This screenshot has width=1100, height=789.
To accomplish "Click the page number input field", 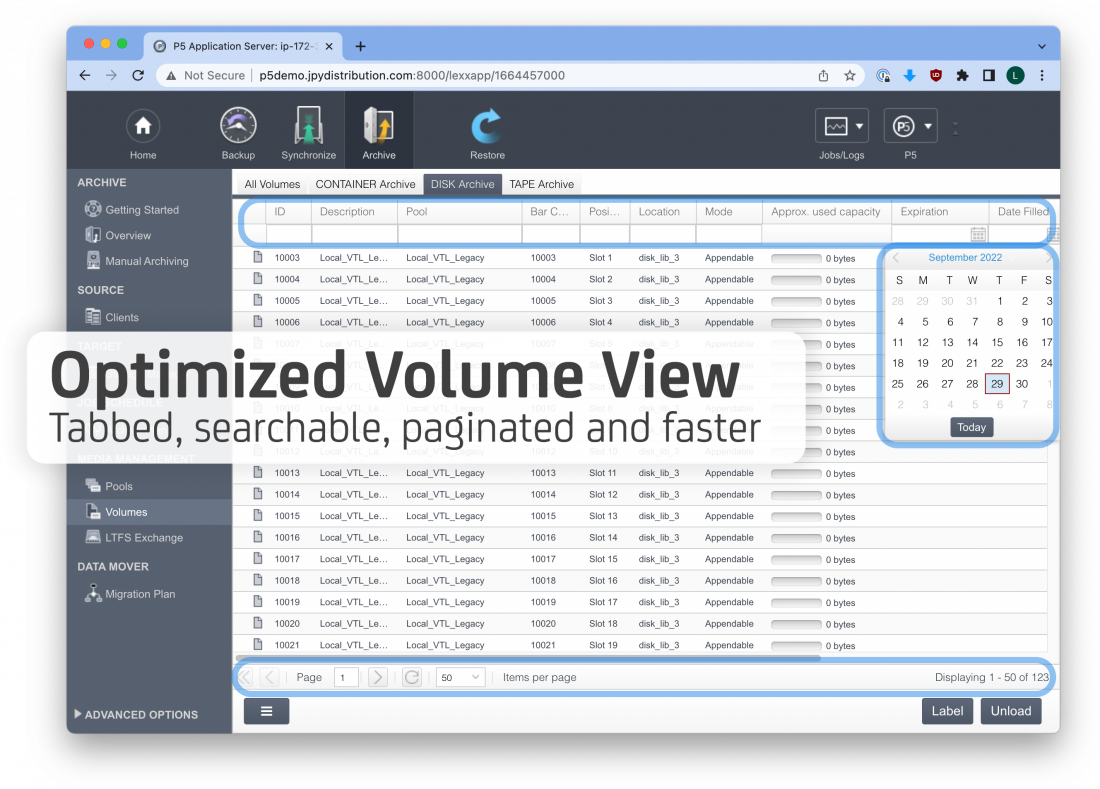I will (x=346, y=677).
